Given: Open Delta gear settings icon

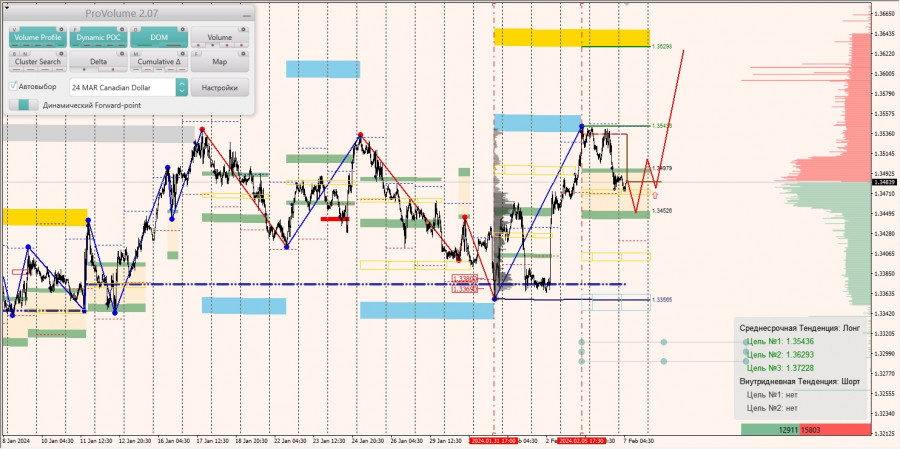Looking at the screenshot, I should (122, 53).
